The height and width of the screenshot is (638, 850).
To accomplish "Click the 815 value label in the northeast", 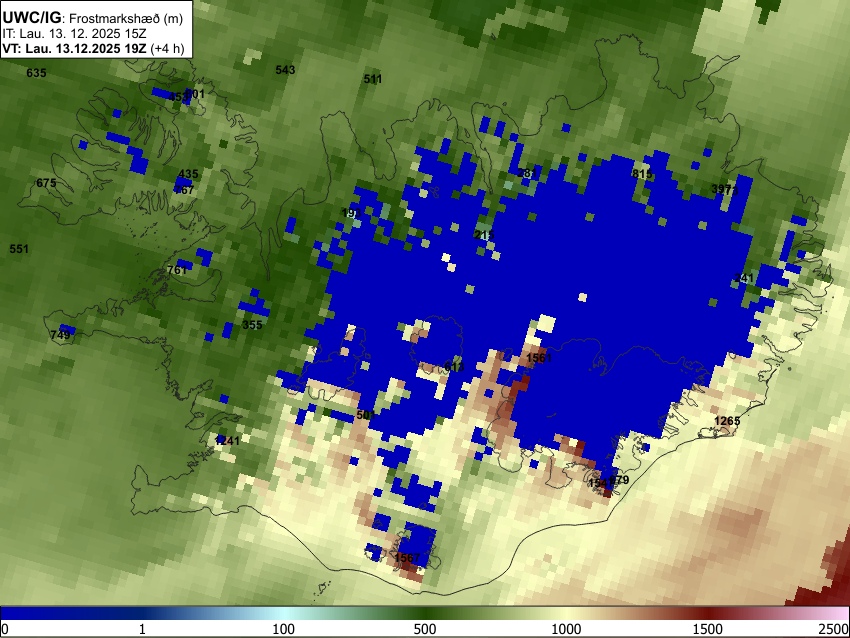I will (642, 173).
